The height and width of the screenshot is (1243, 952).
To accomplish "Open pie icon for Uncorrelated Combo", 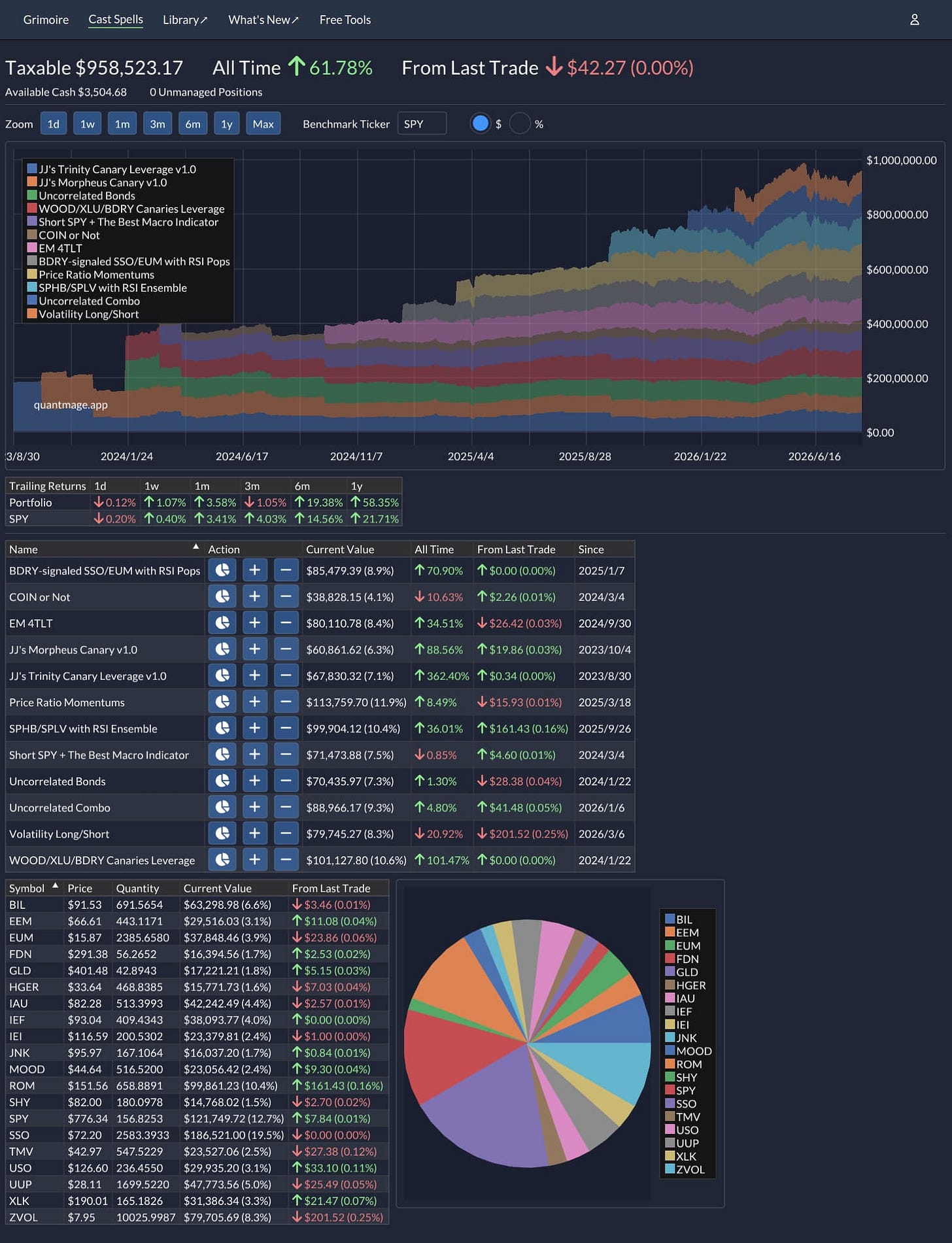I will coord(222,807).
